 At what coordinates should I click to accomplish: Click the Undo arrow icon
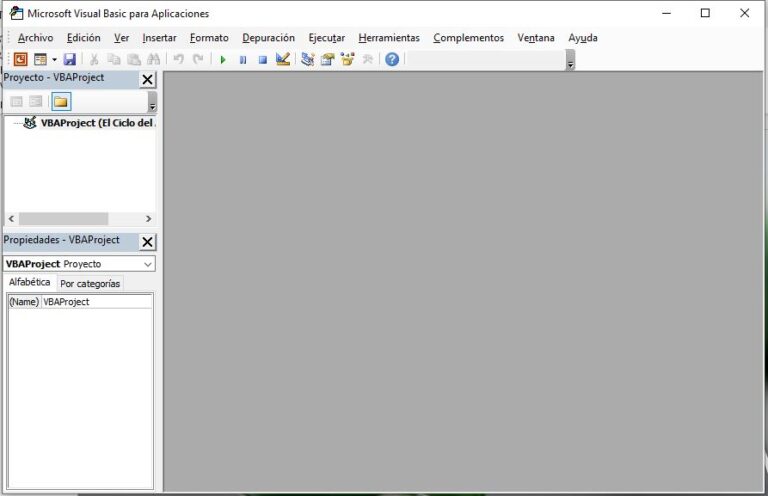point(178,59)
